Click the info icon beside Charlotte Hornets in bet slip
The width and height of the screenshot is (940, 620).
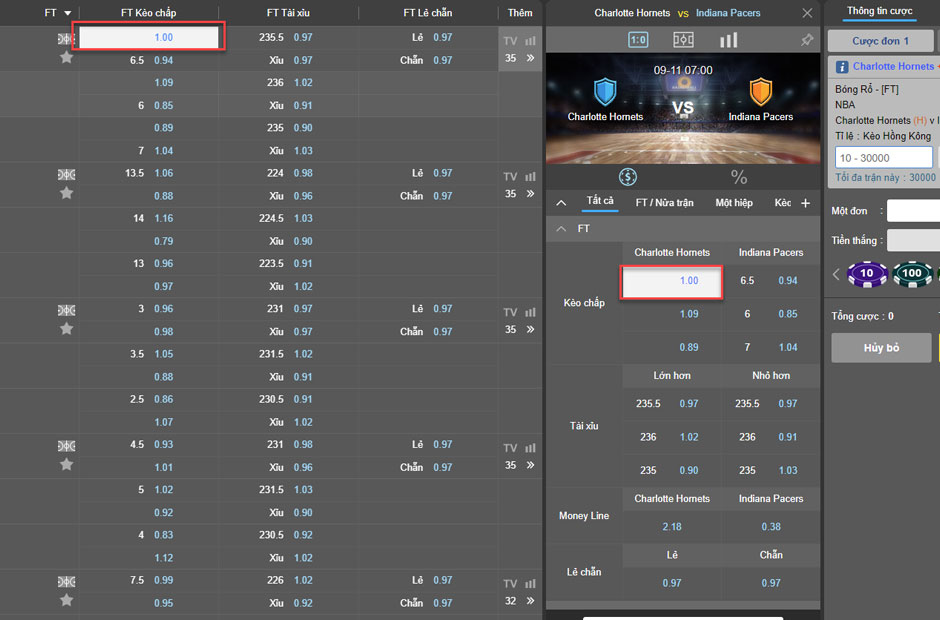[x=842, y=67]
